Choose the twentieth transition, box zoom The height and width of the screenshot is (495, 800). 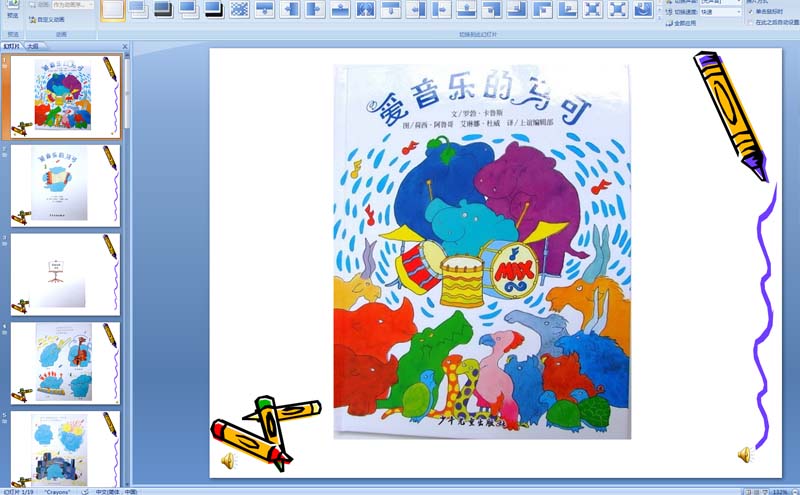tap(593, 9)
